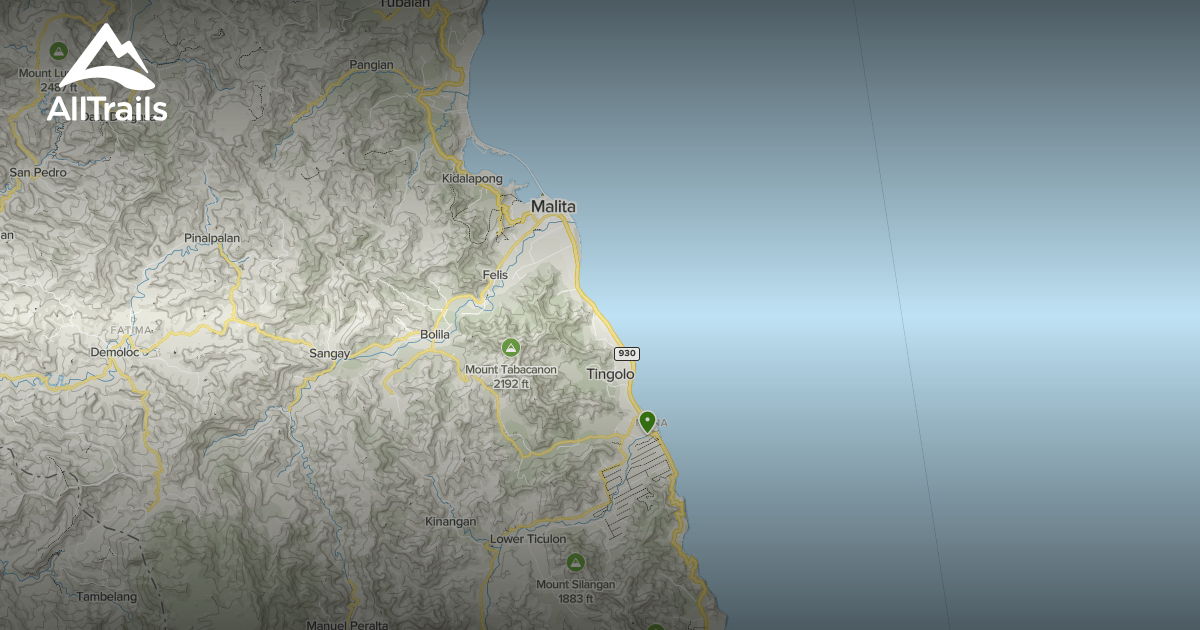
Task: Select the Mount Tabacanon peak icon
Action: click(511, 348)
